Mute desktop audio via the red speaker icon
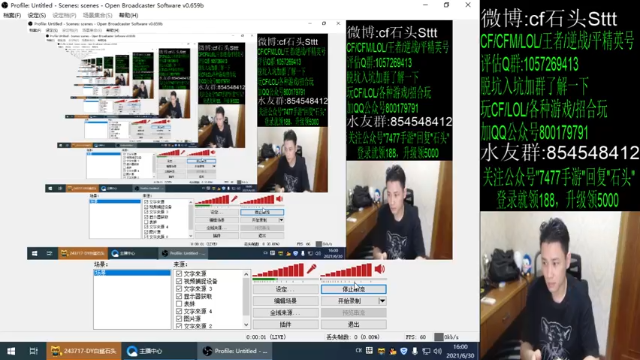The width and height of the screenshot is (640, 360). 380,269
